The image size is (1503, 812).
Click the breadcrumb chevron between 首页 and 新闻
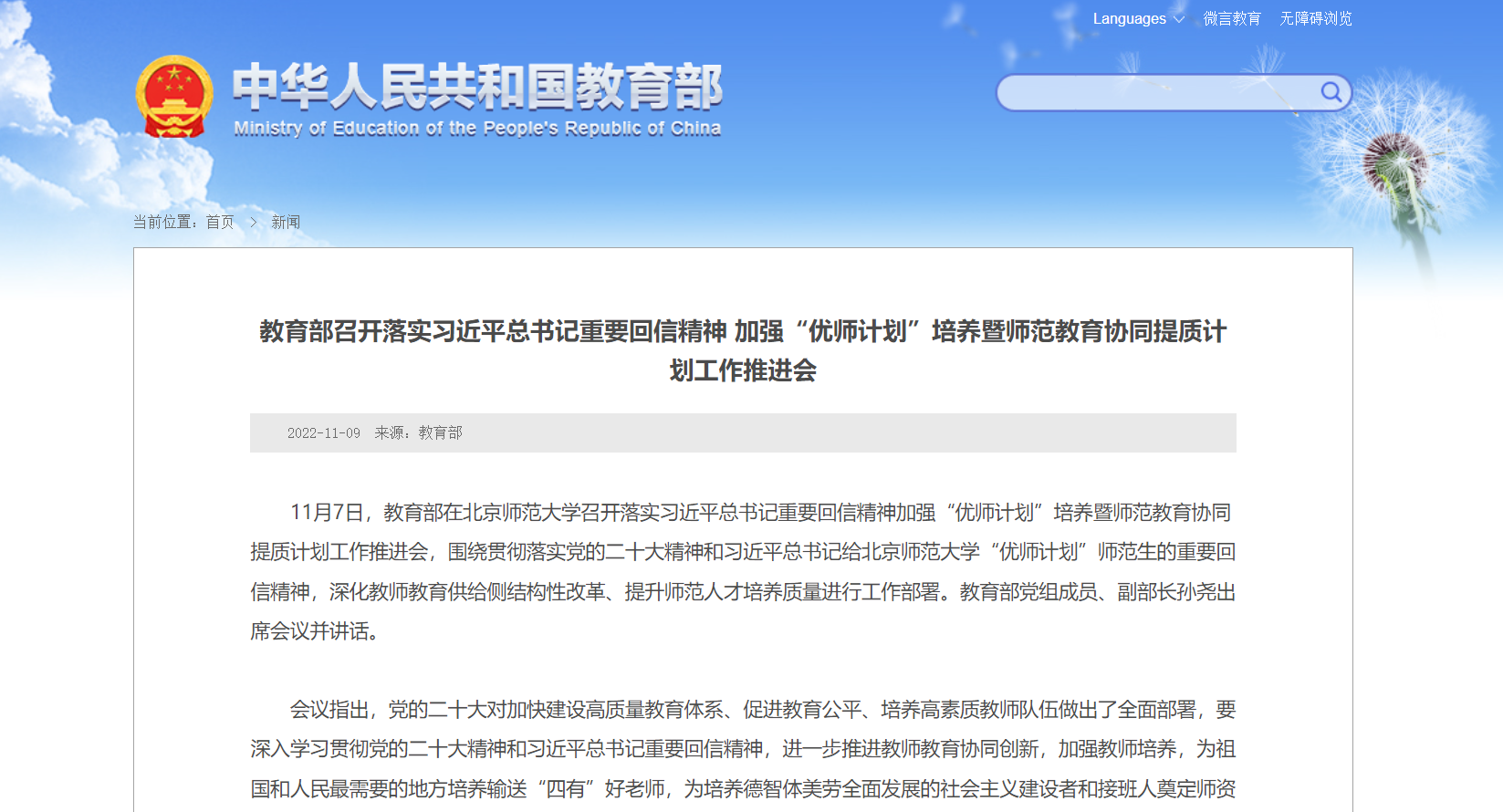pos(253,222)
